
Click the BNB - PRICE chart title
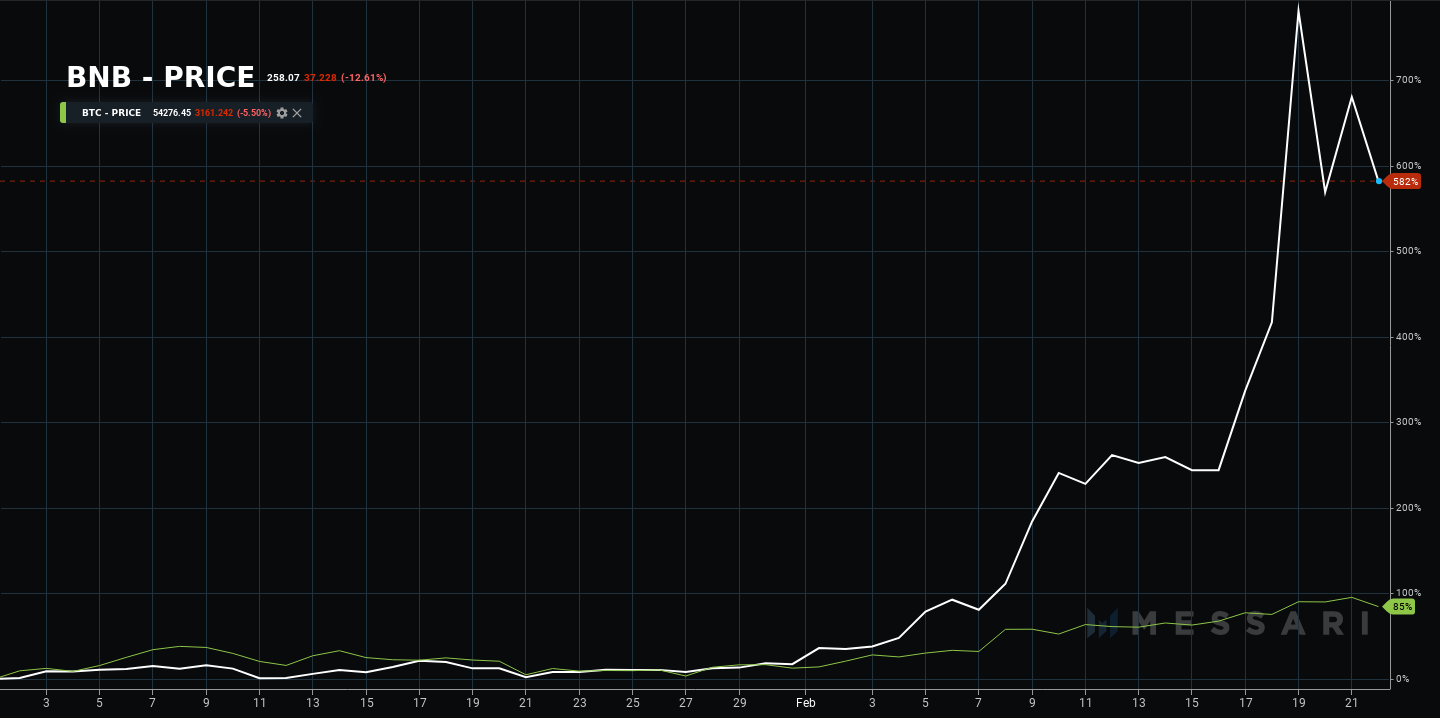[160, 78]
